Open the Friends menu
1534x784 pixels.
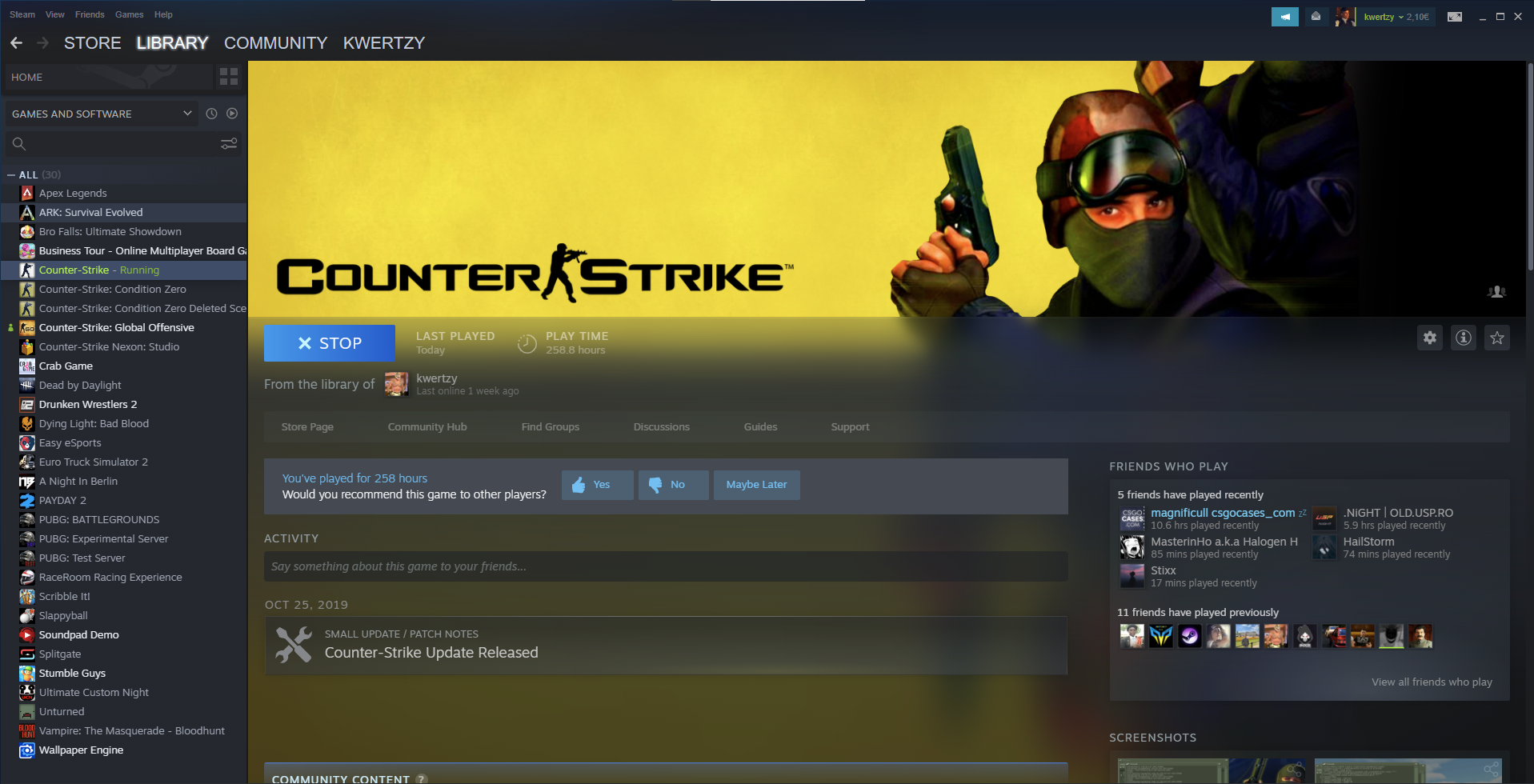coord(90,14)
